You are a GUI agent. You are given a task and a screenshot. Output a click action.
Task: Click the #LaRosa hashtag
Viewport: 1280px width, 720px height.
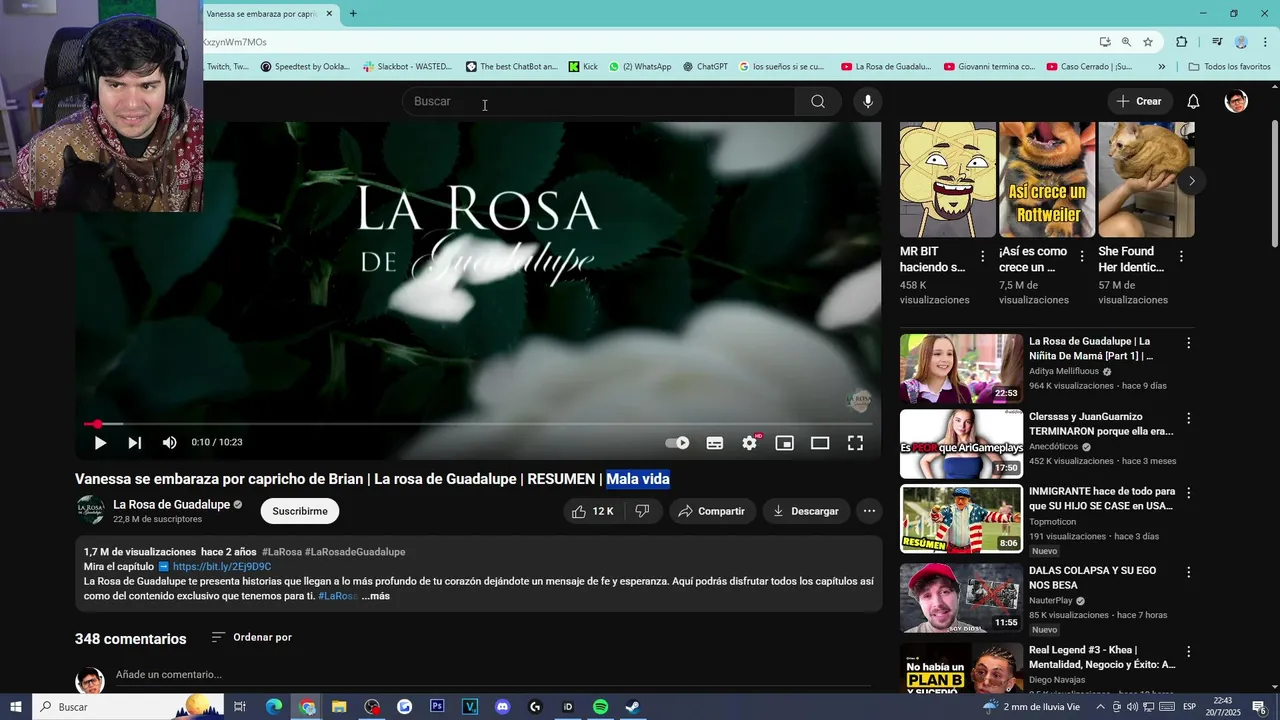tap(281, 552)
